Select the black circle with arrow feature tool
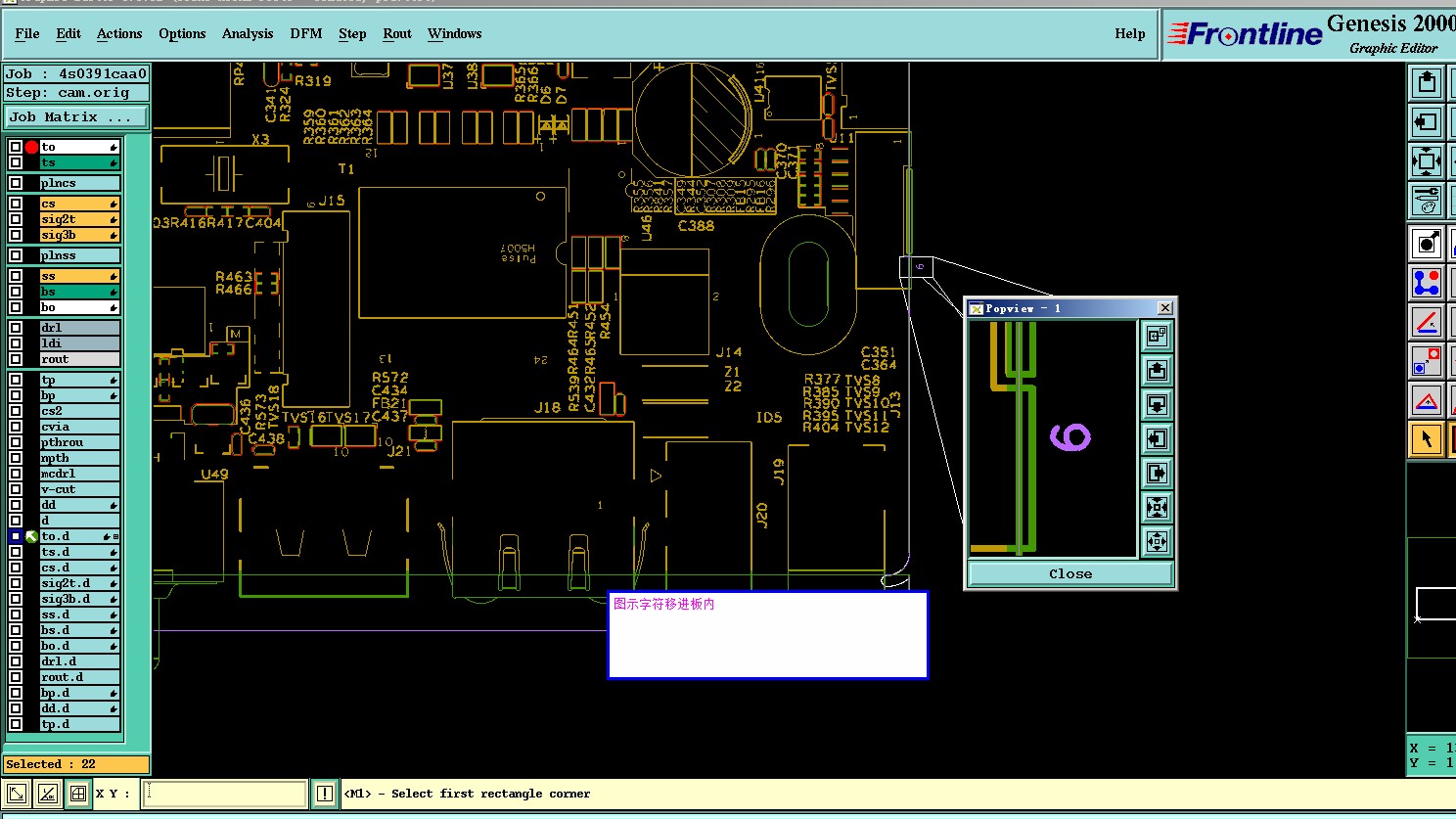This screenshot has width=1456, height=819. pyautogui.click(x=1427, y=244)
